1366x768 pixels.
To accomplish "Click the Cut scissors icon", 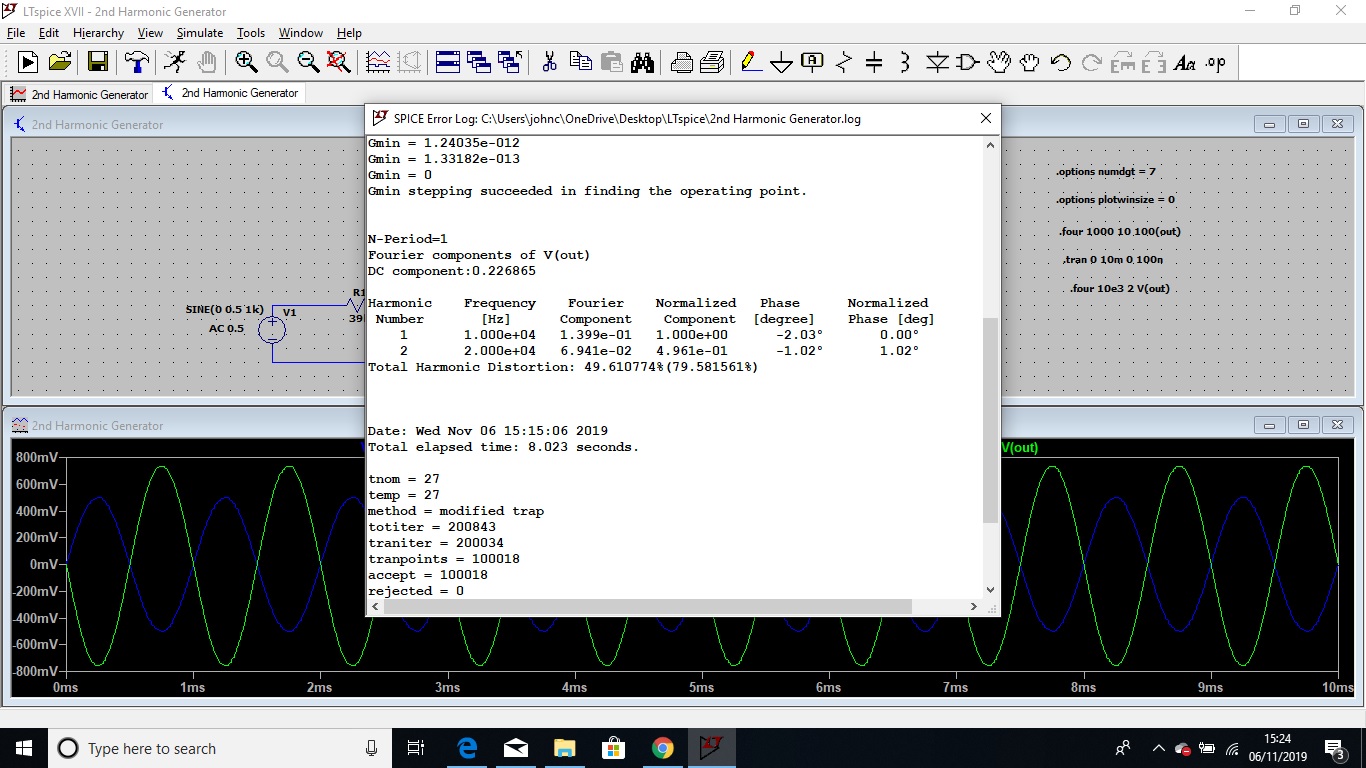I will click(549, 62).
